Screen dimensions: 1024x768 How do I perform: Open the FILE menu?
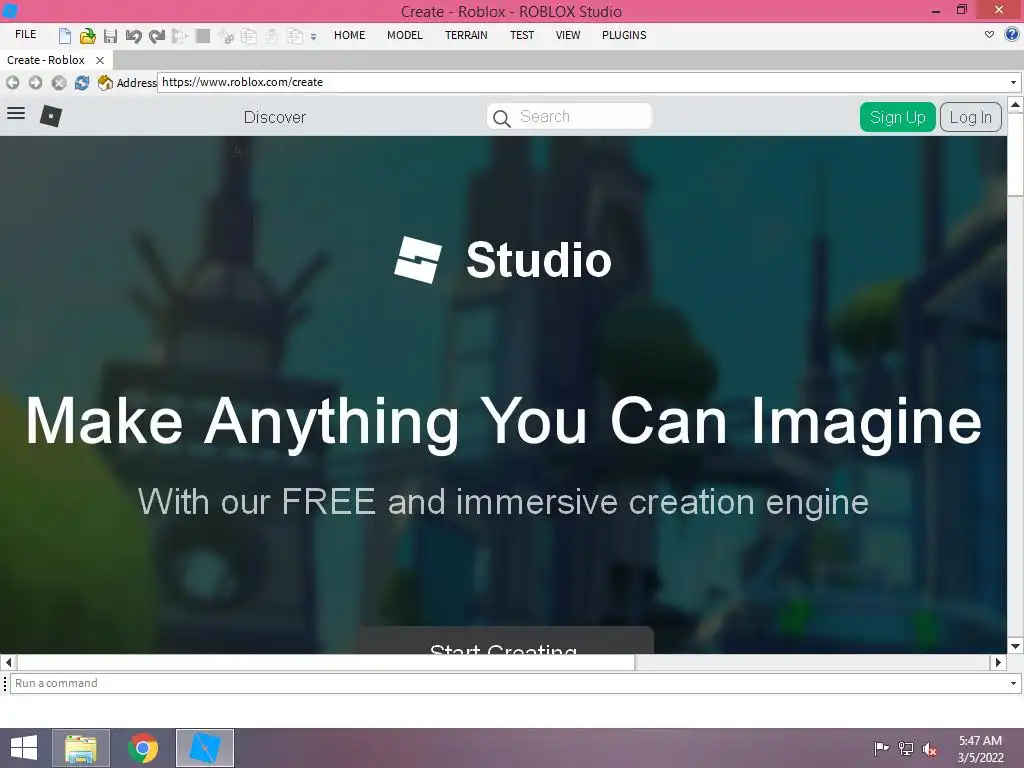[x=25, y=35]
